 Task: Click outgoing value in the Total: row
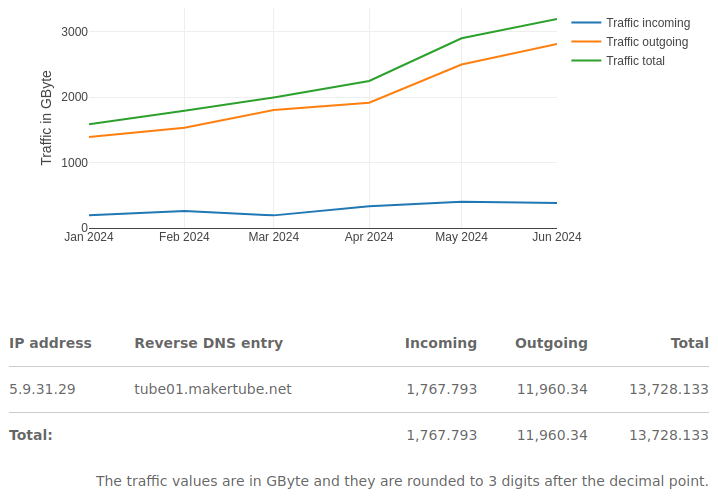click(552, 435)
